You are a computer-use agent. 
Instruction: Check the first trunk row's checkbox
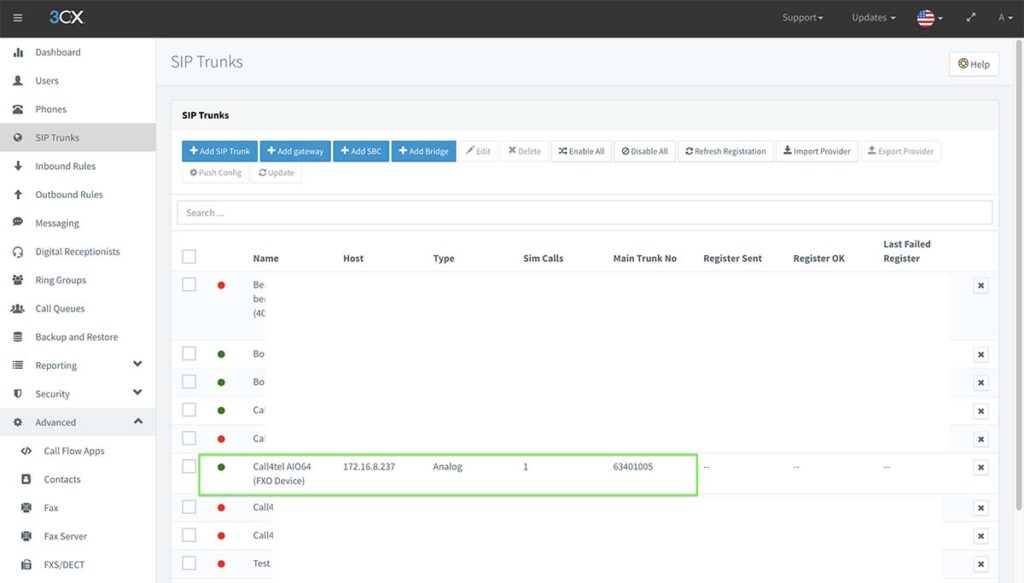189,284
